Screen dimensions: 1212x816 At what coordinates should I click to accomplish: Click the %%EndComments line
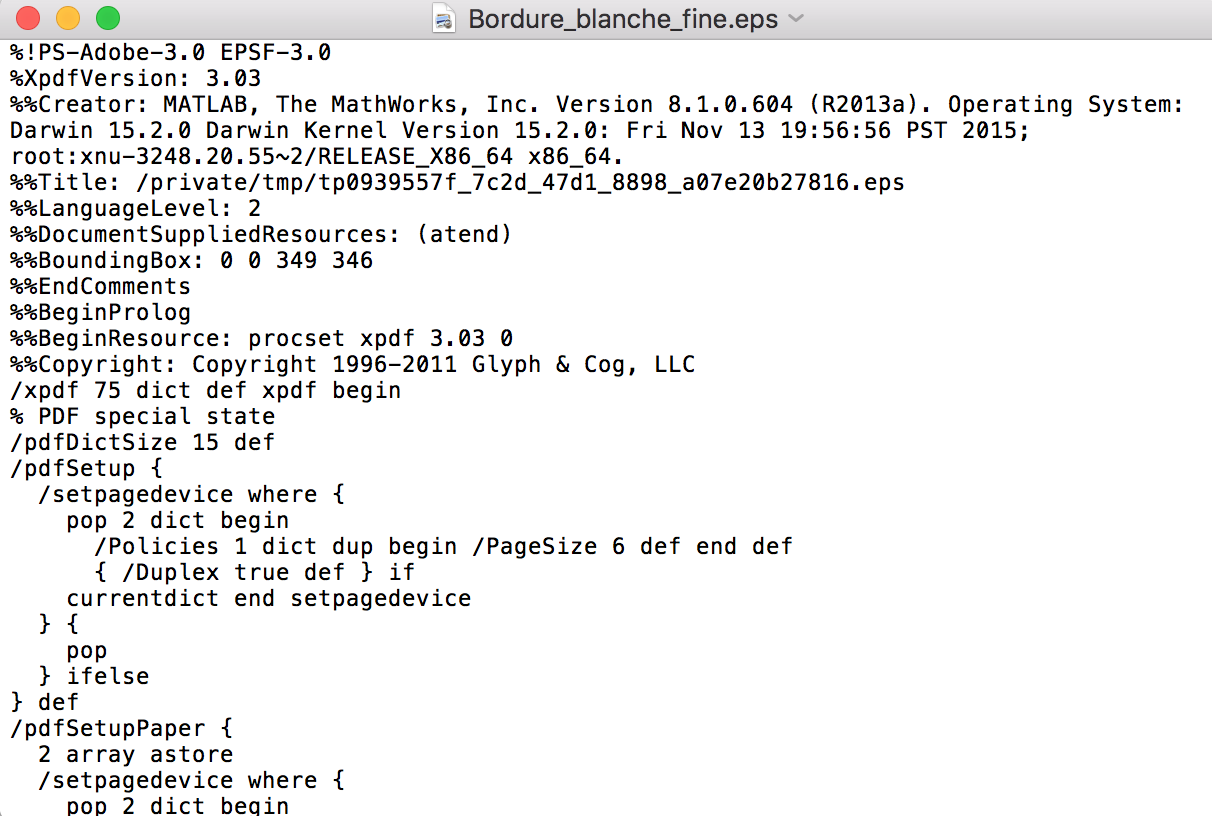[x=100, y=286]
